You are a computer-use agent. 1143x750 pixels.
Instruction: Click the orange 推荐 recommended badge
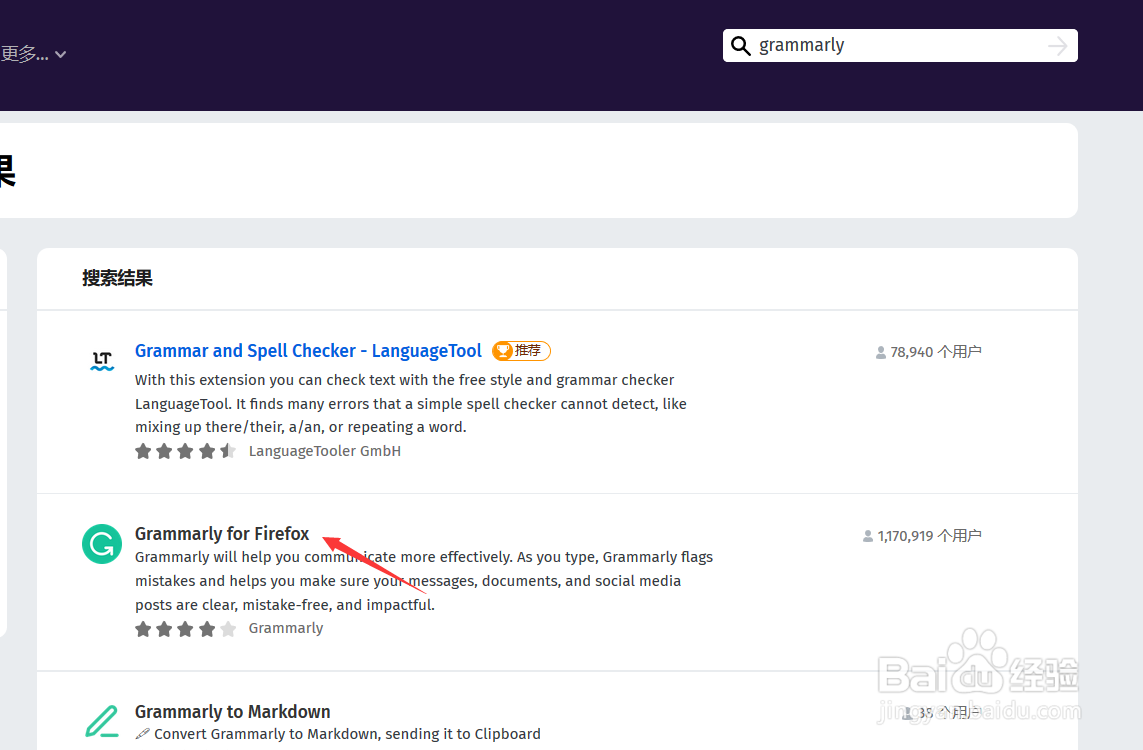(x=521, y=351)
